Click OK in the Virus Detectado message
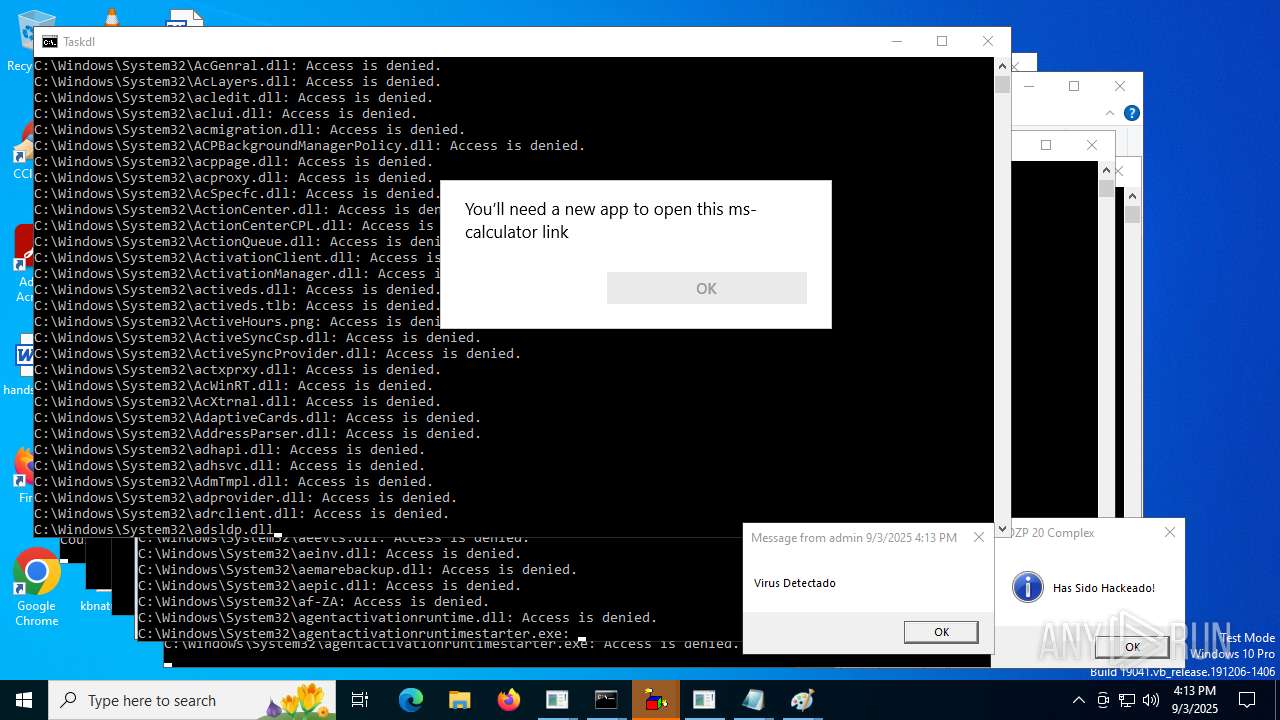 [941, 632]
